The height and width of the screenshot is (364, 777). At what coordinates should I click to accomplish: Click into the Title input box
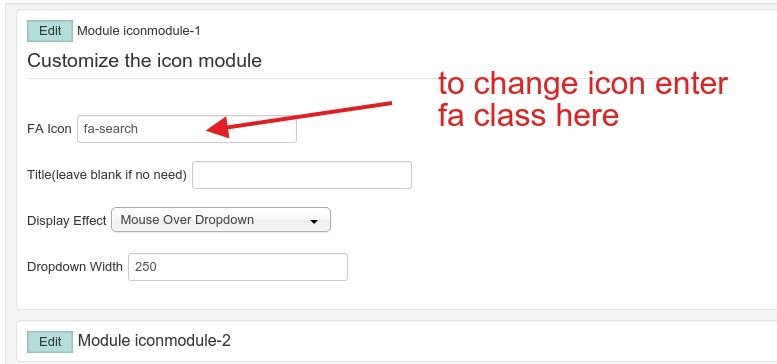(302, 175)
